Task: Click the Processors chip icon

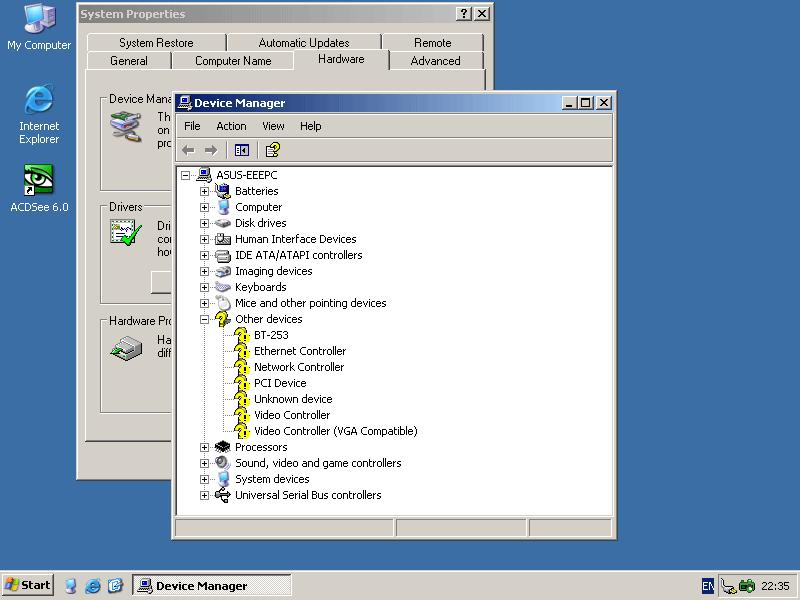Action: click(223, 447)
